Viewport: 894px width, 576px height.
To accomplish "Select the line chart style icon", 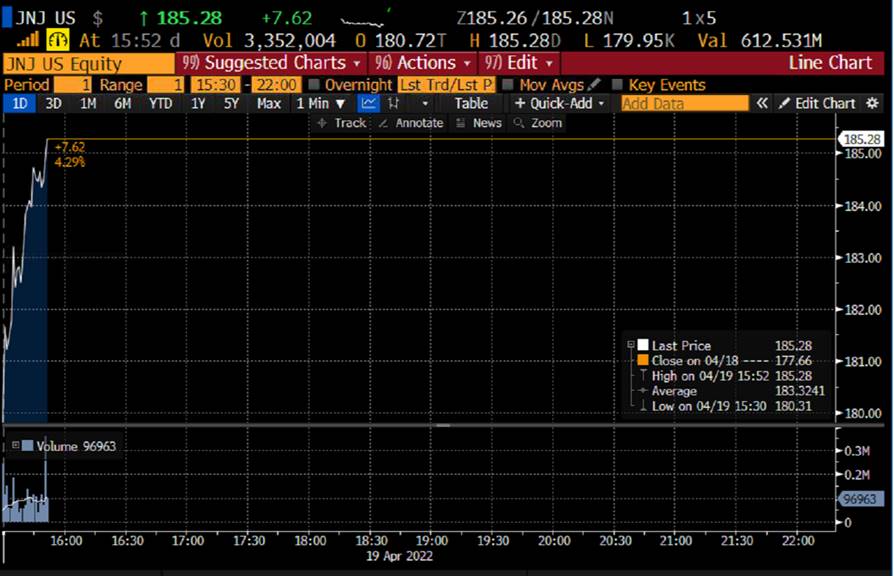I will [x=368, y=103].
